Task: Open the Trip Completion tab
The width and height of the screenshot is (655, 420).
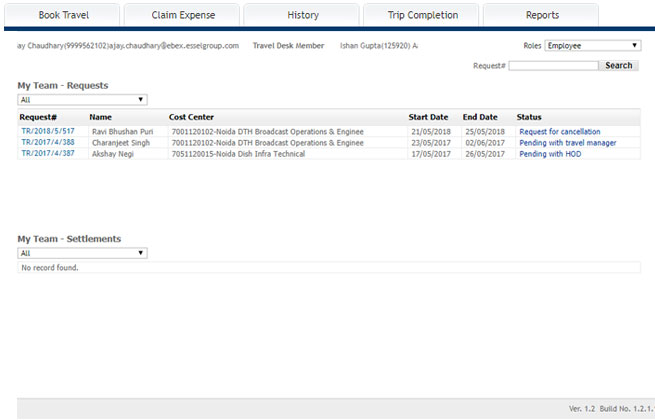Action: click(421, 15)
